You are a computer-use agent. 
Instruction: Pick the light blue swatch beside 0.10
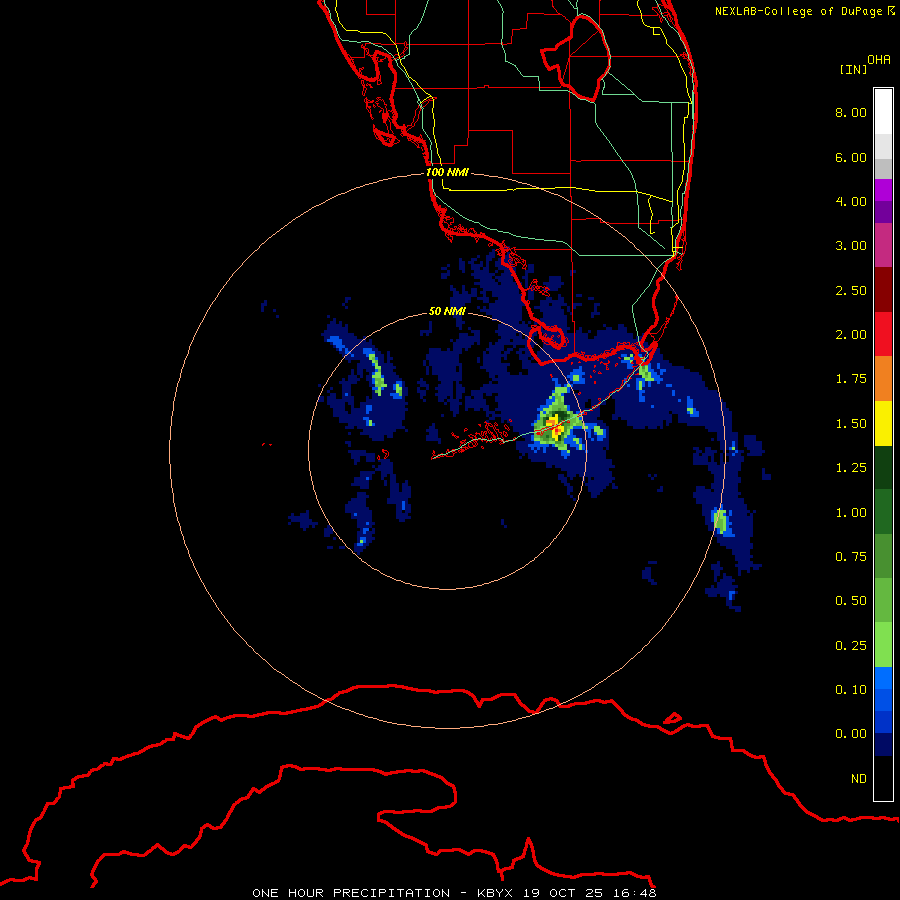pyautogui.click(x=883, y=678)
